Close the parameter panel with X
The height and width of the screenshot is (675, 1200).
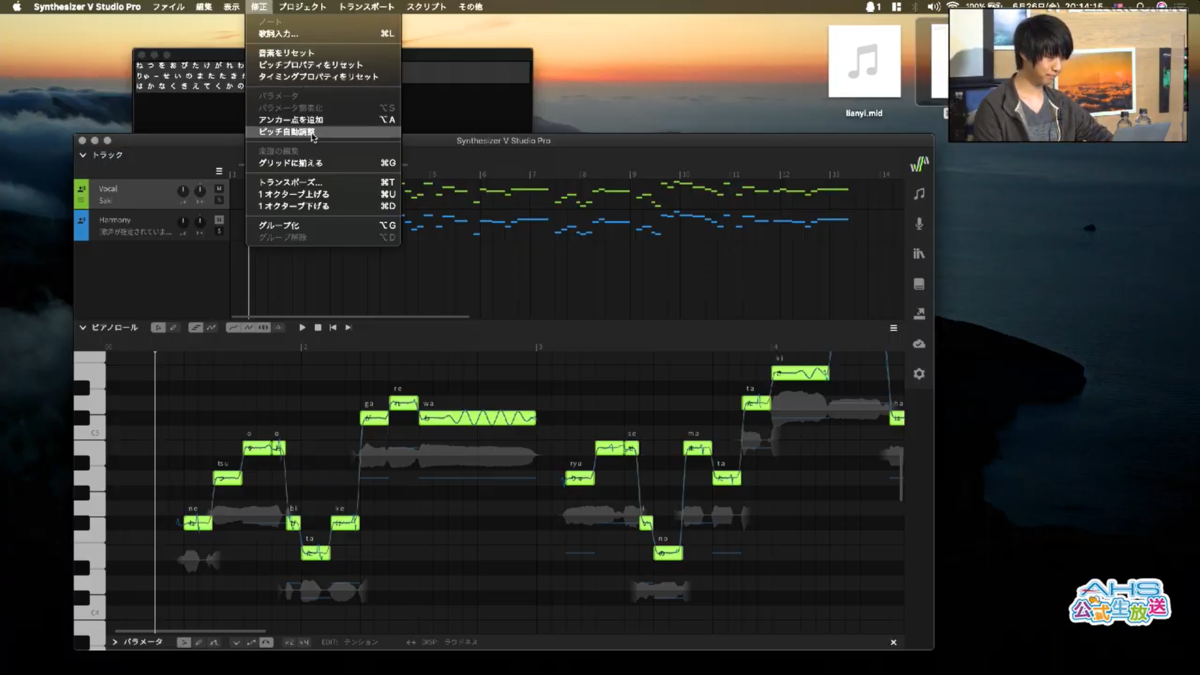tap(893, 642)
